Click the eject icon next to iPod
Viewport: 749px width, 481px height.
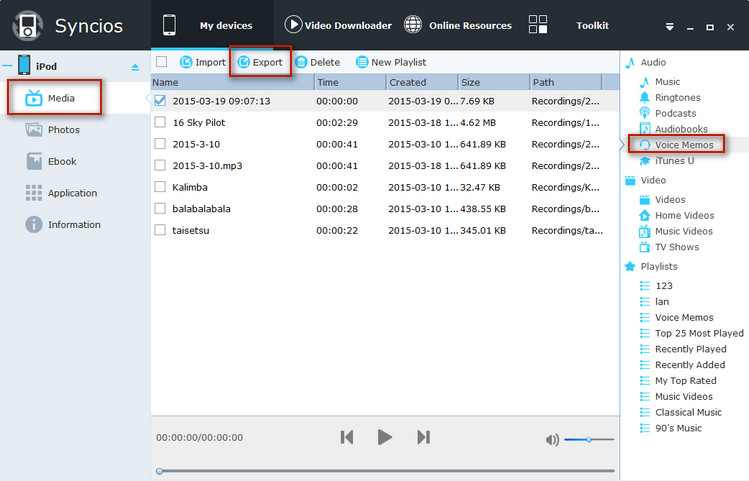click(x=136, y=67)
